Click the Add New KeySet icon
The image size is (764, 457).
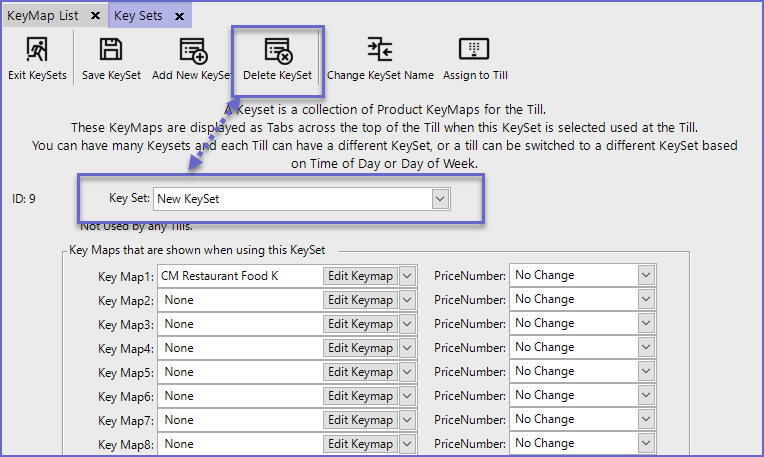pos(192,50)
